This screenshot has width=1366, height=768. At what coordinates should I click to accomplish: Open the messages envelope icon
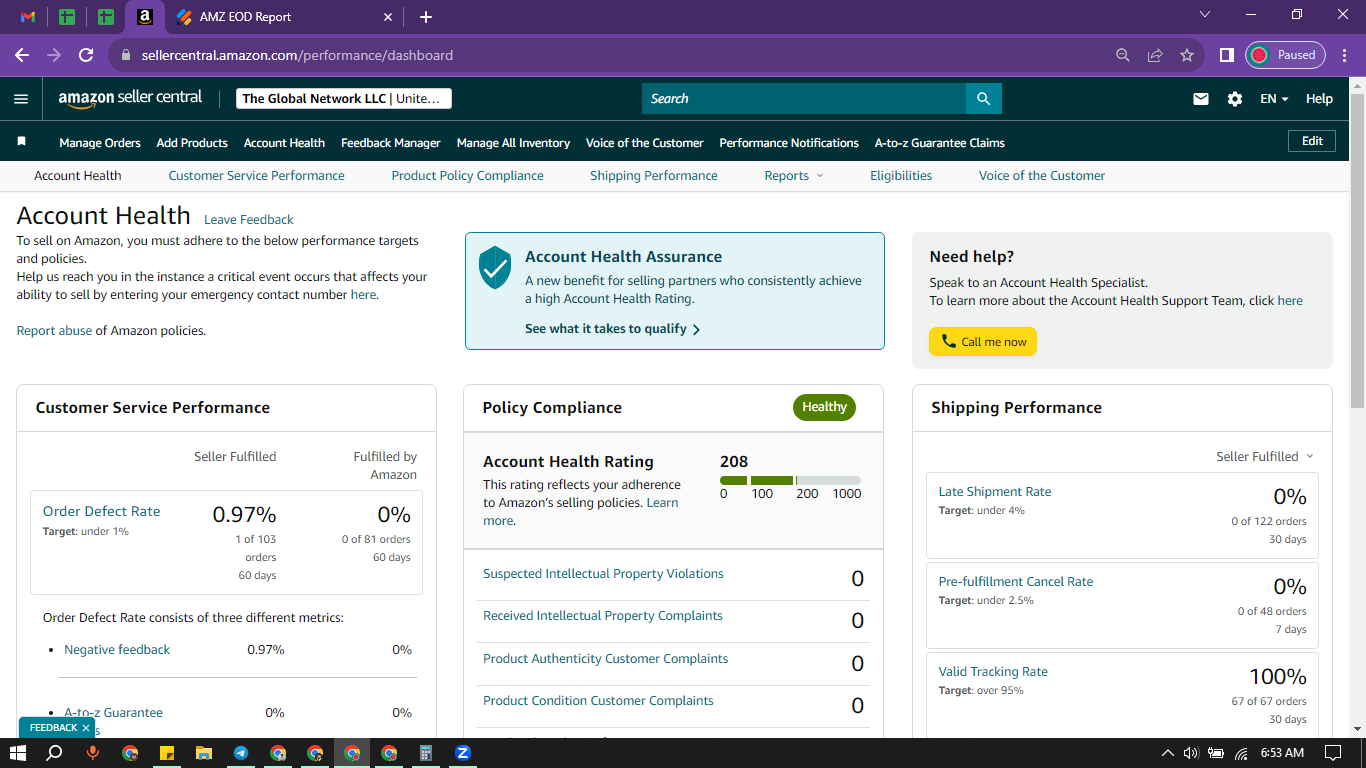(1201, 99)
